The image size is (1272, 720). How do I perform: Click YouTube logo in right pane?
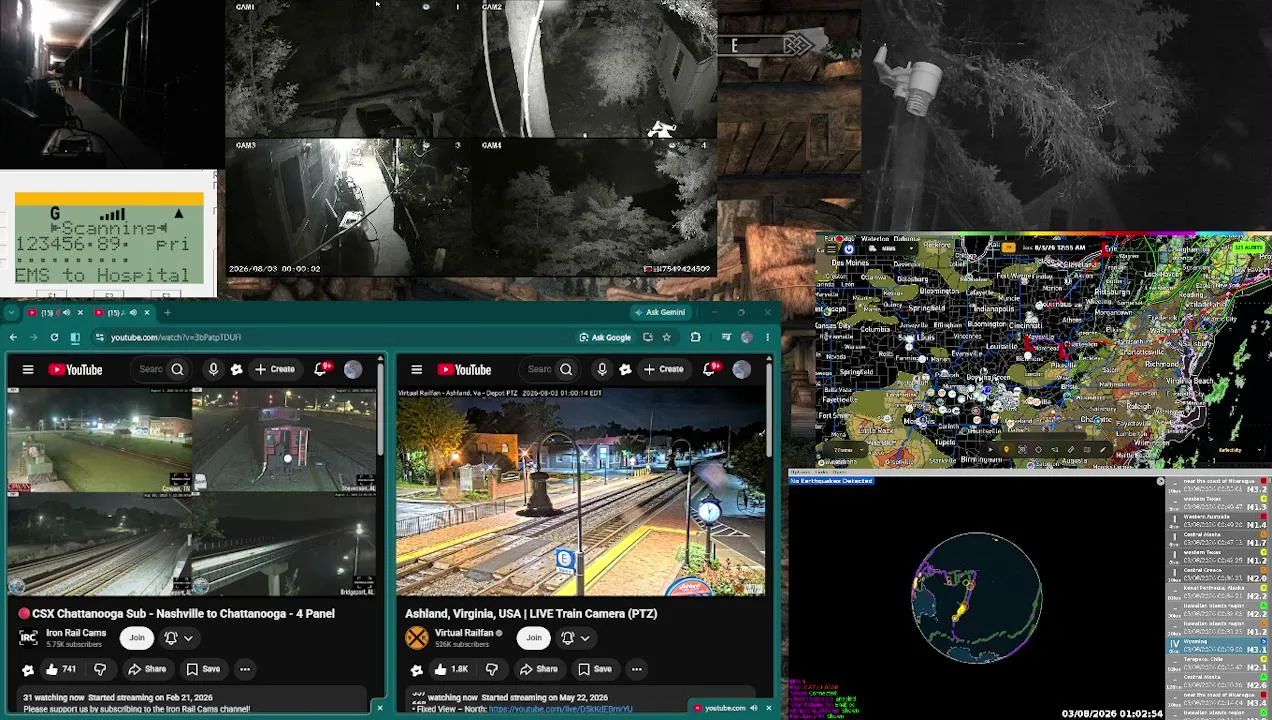(465, 370)
